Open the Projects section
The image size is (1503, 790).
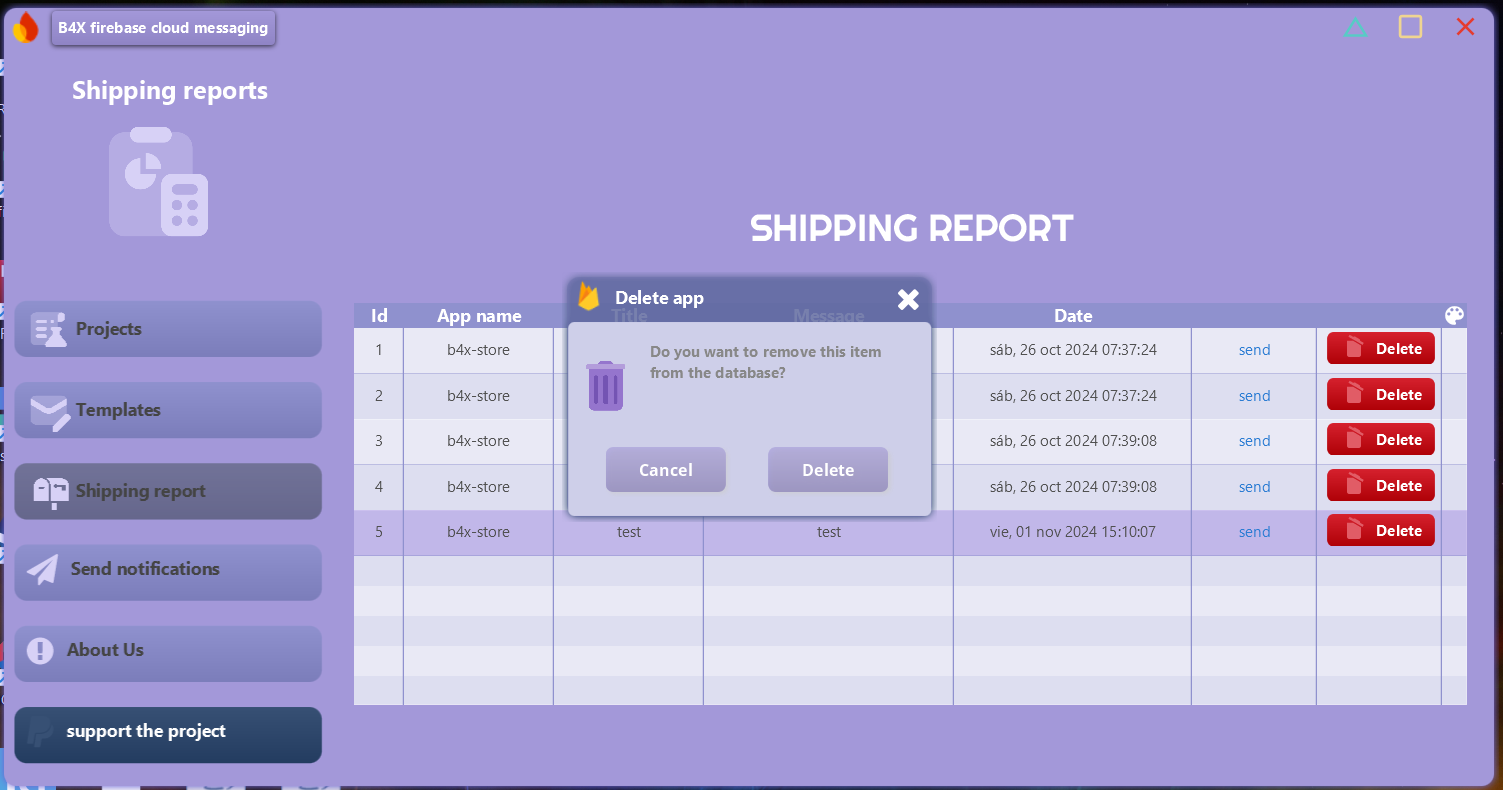tap(168, 329)
